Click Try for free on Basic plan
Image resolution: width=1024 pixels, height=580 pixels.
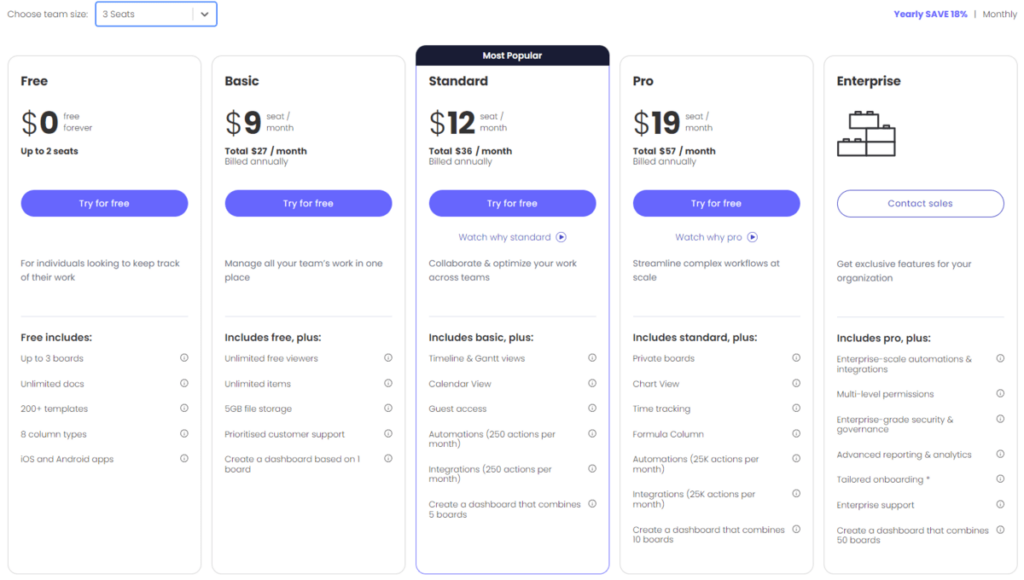[x=308, y=203]
